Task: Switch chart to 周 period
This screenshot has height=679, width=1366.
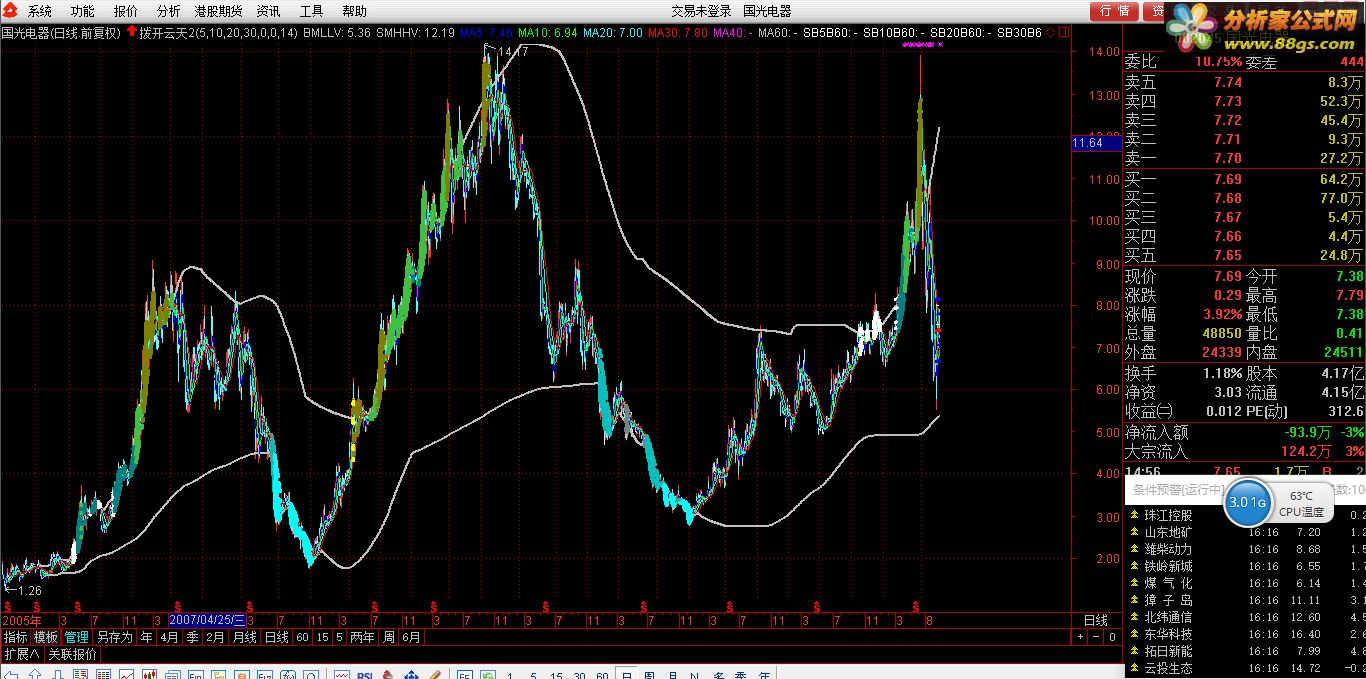Action: [389, 637]
